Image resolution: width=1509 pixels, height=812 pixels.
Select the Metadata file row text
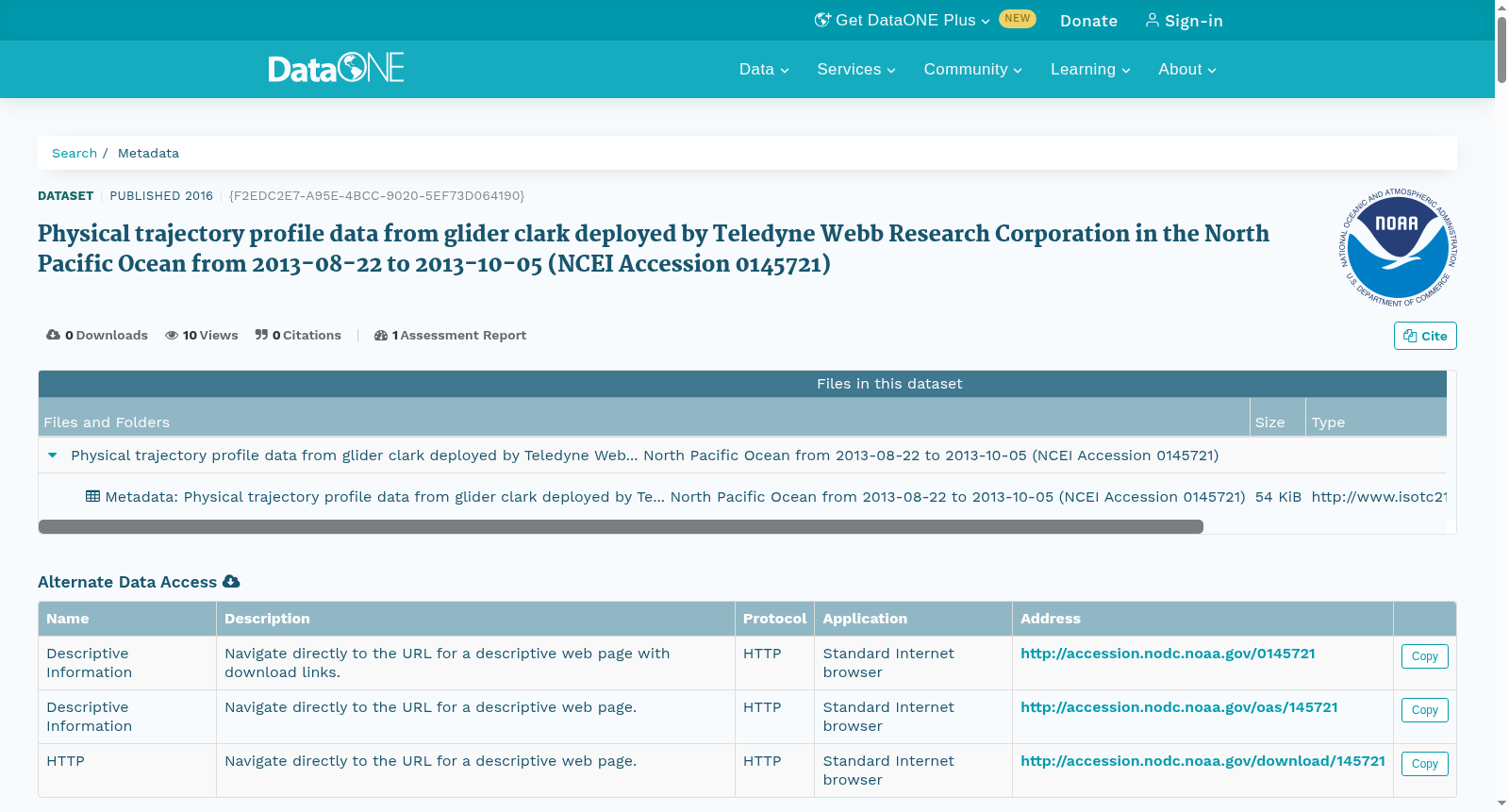point(675,497)
